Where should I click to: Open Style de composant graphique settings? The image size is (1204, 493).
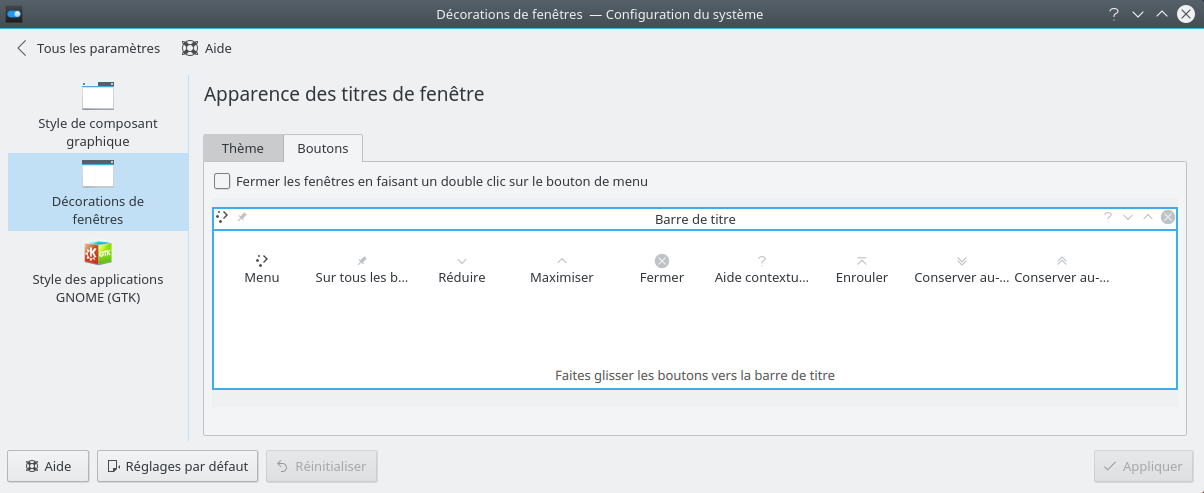98,115
